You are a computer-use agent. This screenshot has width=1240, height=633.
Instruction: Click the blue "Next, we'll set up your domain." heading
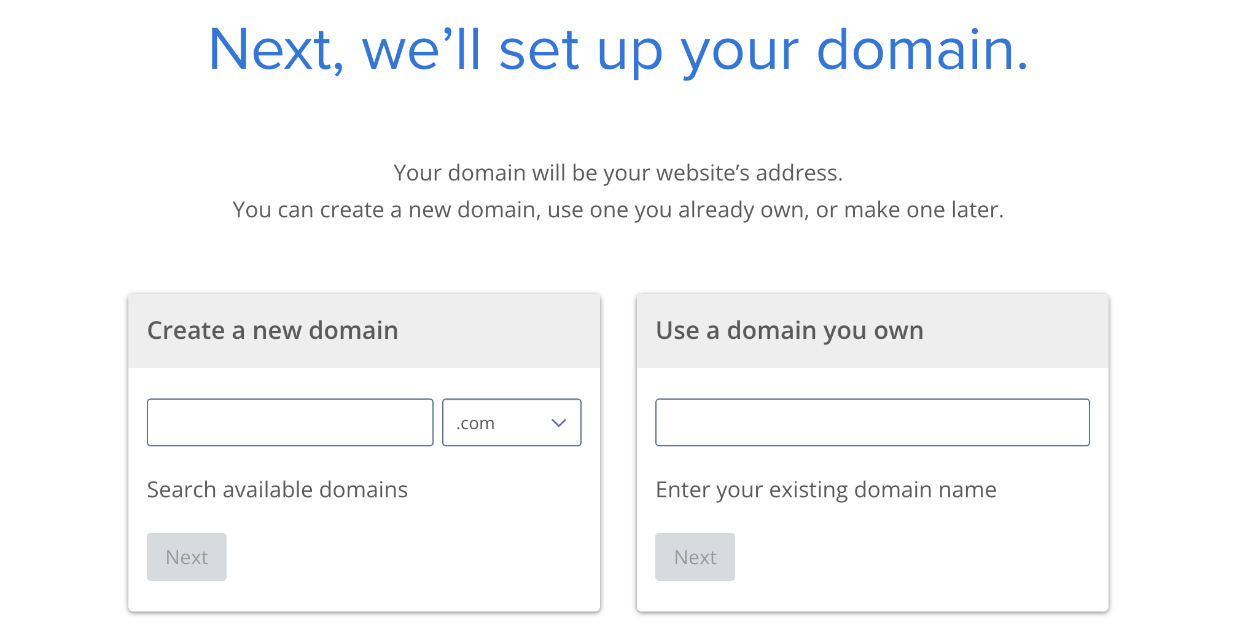[x=618, y=48]
